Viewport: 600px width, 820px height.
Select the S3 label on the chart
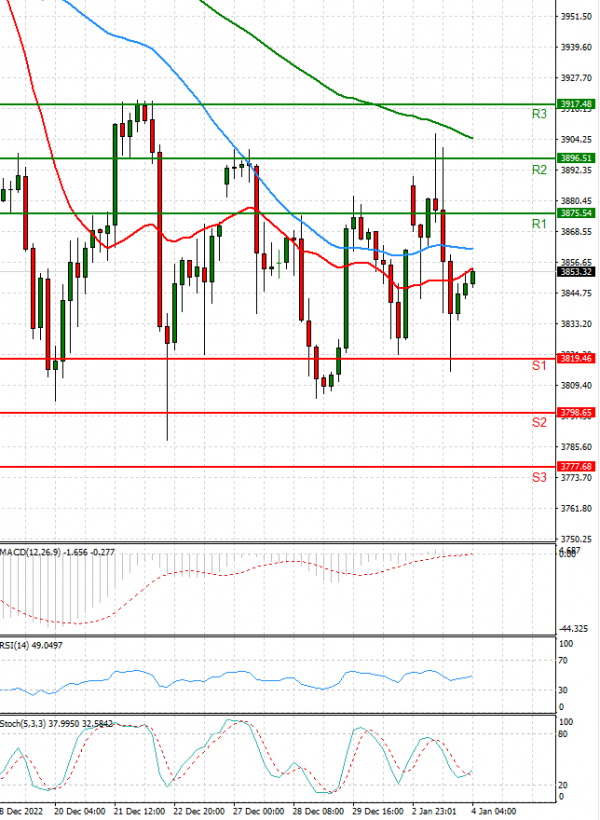[x=539, y=477]
